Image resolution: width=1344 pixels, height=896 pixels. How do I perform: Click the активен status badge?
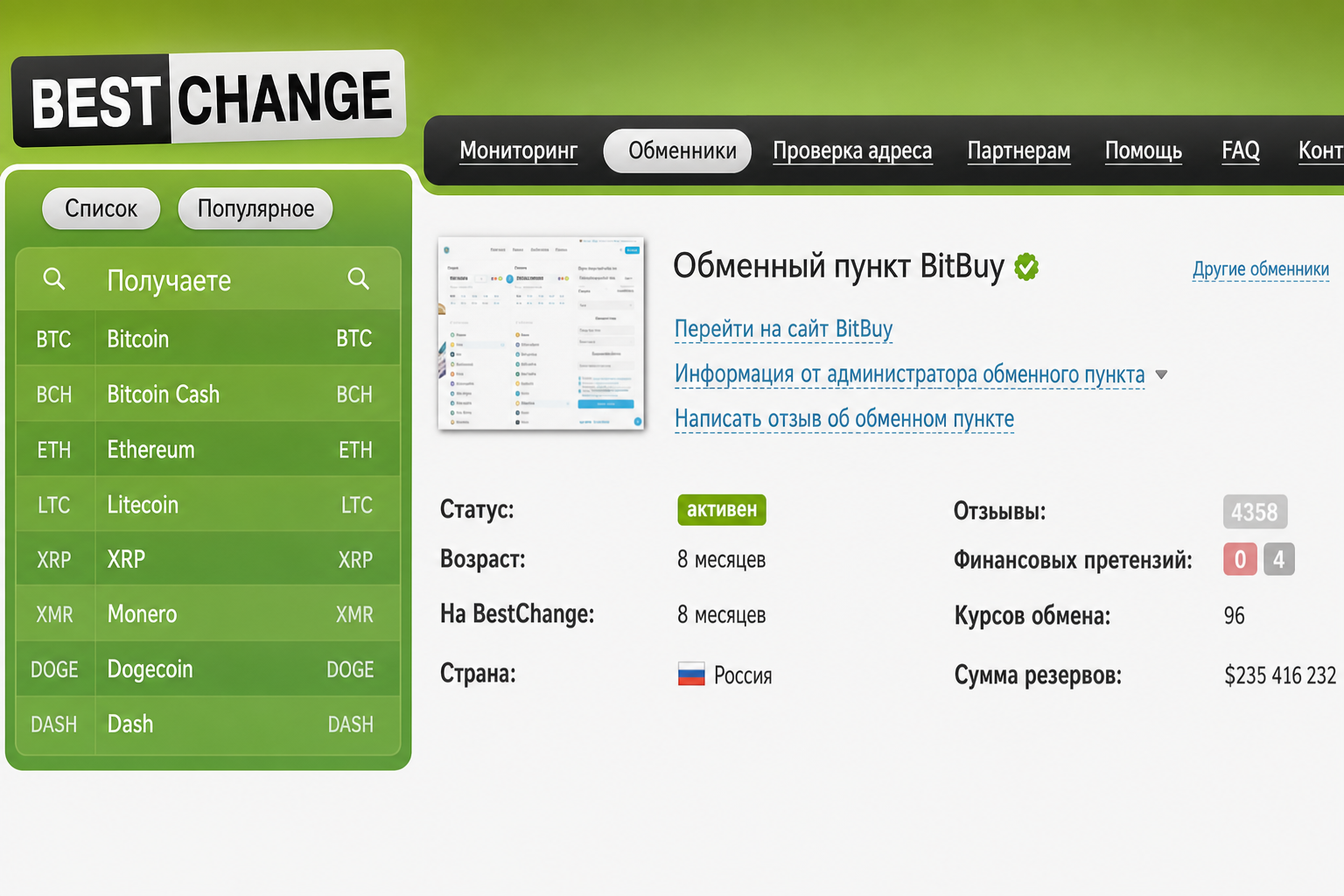tap(722, 510)
